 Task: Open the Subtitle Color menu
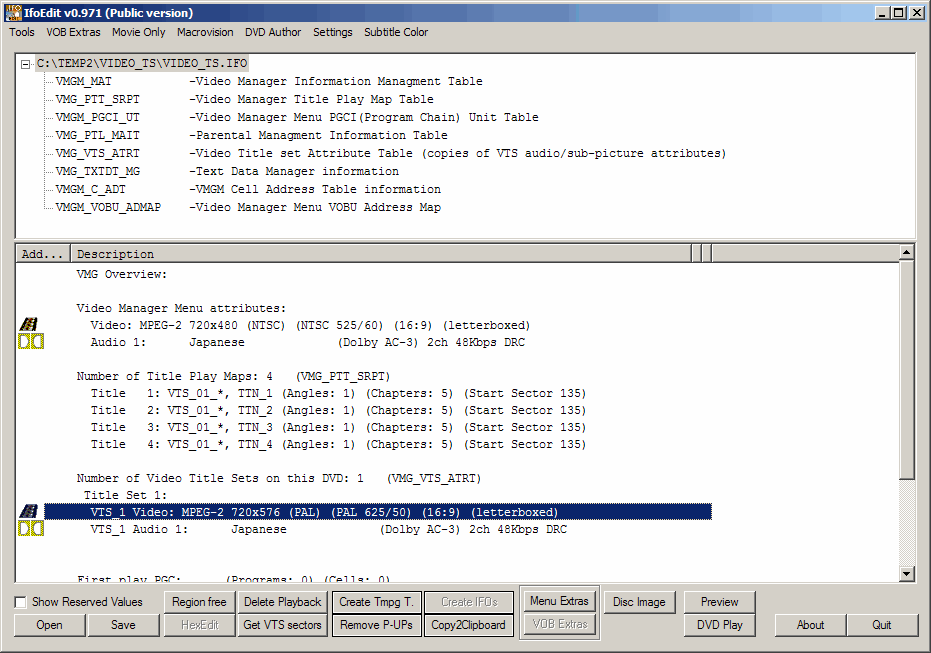coord(396,32)
